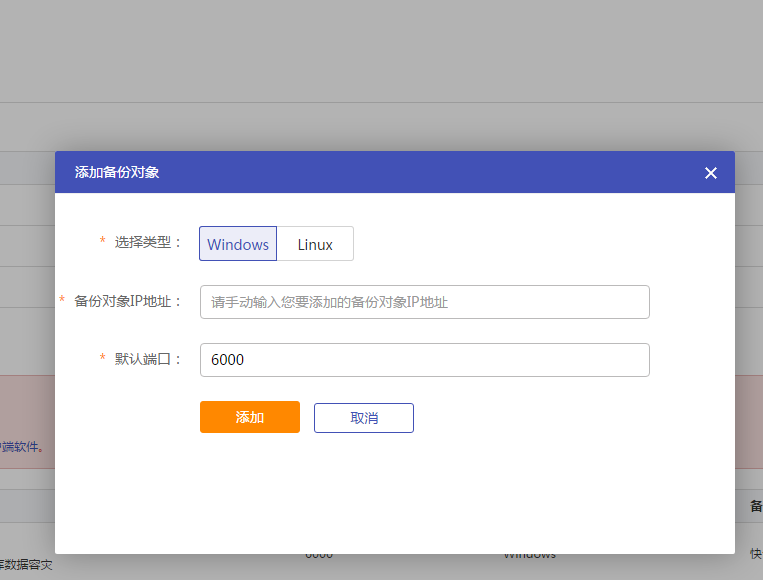763x580 pixels.
Task: Click the 备份对象IP地址 field label
Action: coord(128,301)
